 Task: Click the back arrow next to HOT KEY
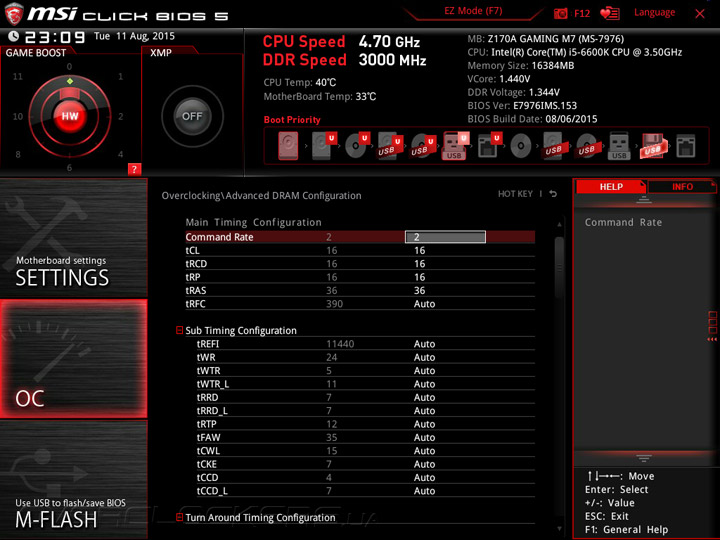[553, 194]
